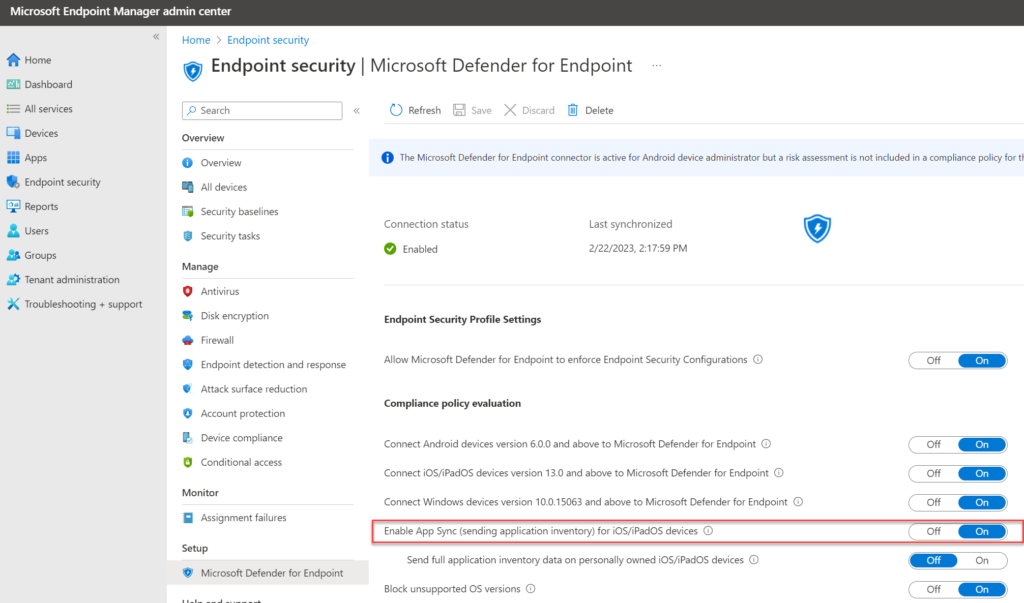Click the Android connector info banner
1024x603 pixels.
click(x=696, y=157)
